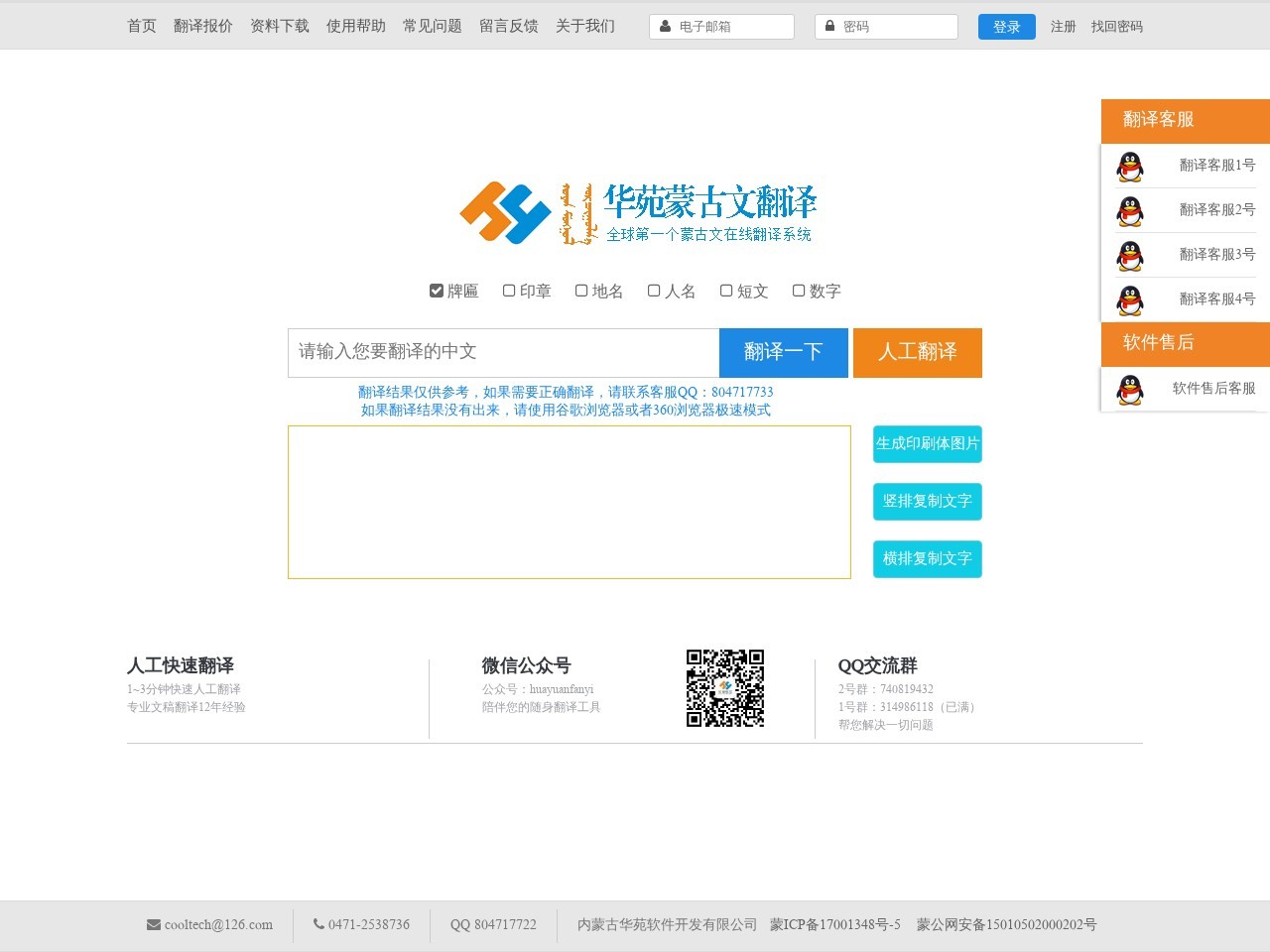
Task: Click the 人工翻译 button
Action: point(917,352)
